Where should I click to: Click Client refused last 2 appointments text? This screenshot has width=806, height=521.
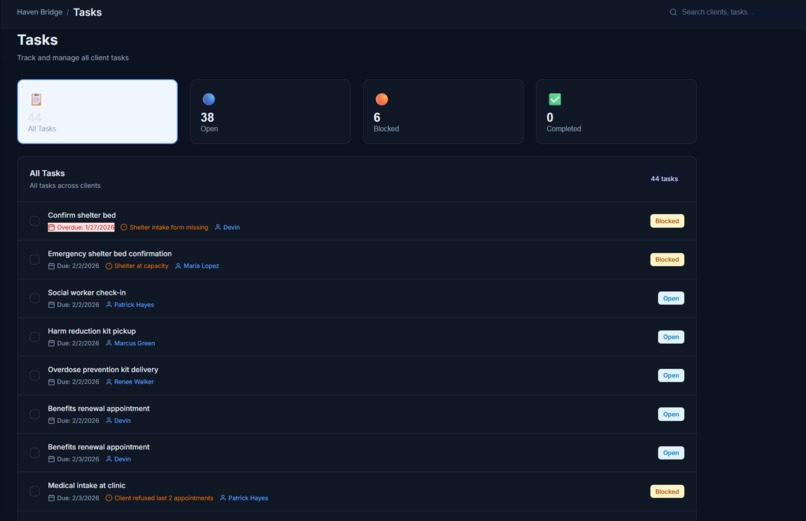163,498
